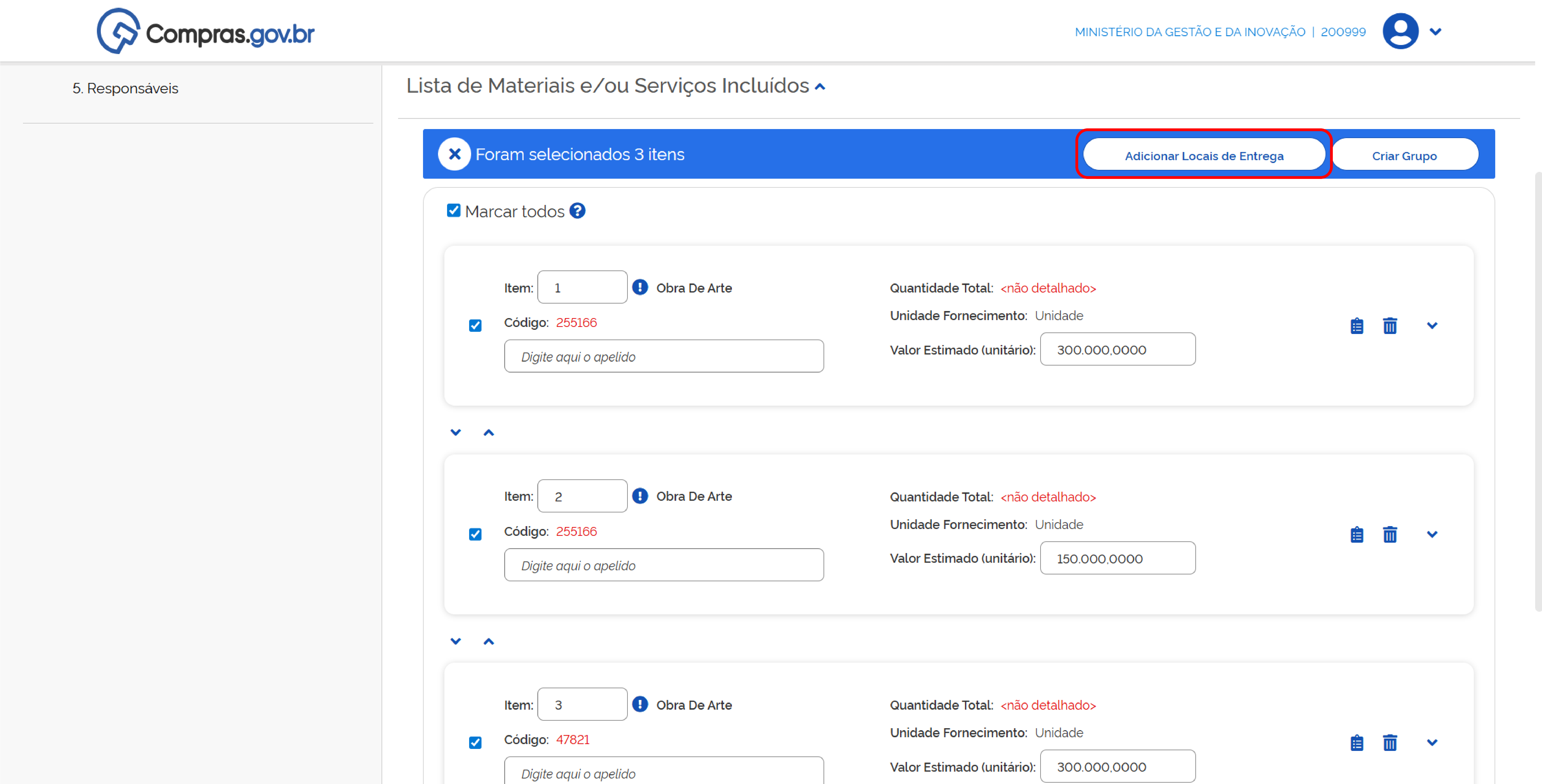Go to 5. Responsáveis in the sidebar
Viewport: 1542px width, 784px height.
click(126, 89)
